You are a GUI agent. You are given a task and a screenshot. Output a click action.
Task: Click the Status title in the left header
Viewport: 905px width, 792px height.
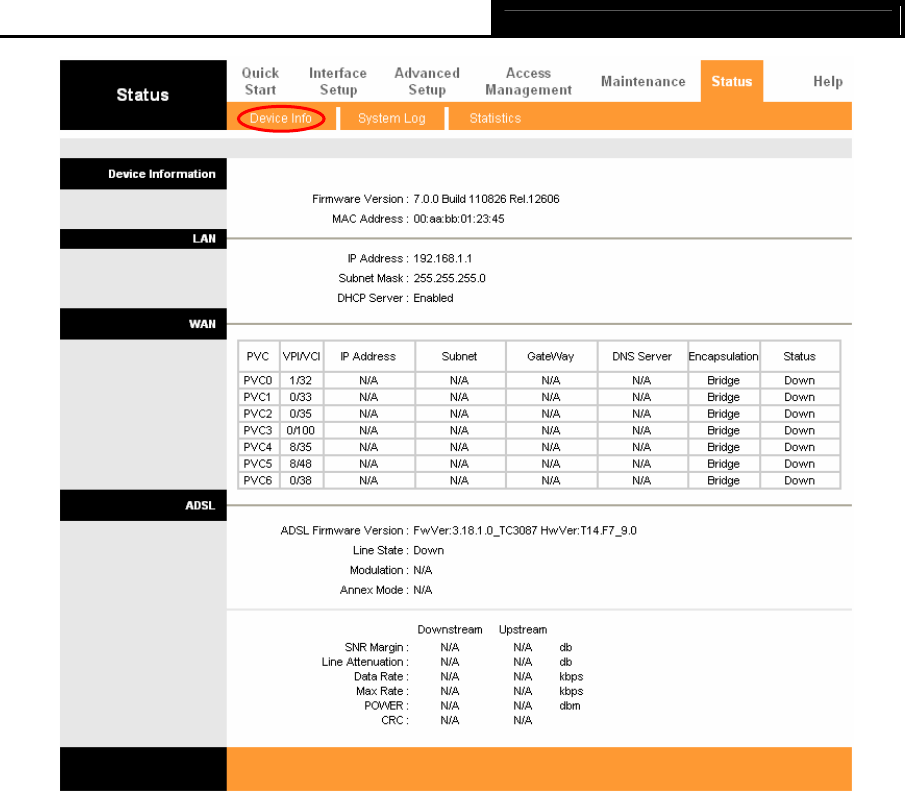(x=143, y=95)
